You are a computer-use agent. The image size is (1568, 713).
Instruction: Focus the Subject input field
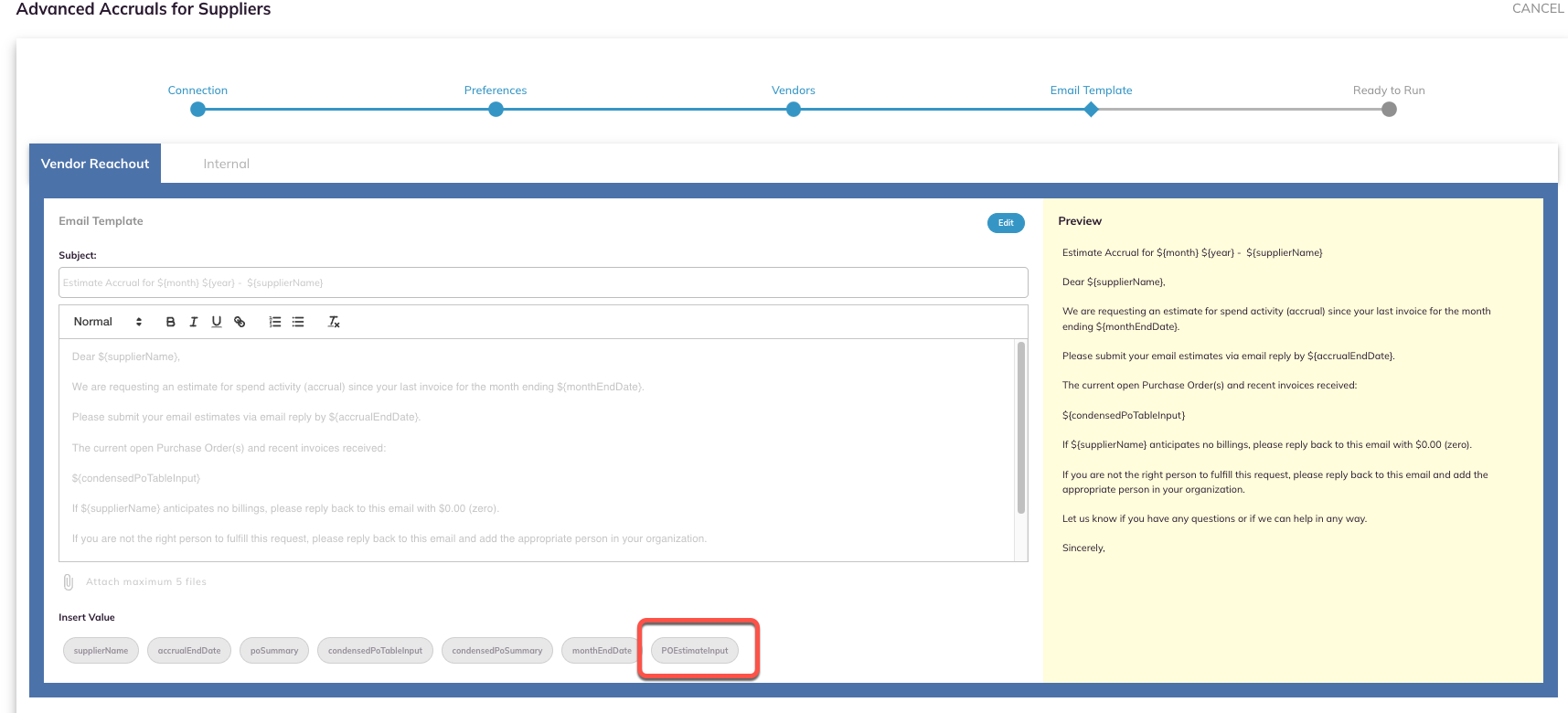click(543, 282)
